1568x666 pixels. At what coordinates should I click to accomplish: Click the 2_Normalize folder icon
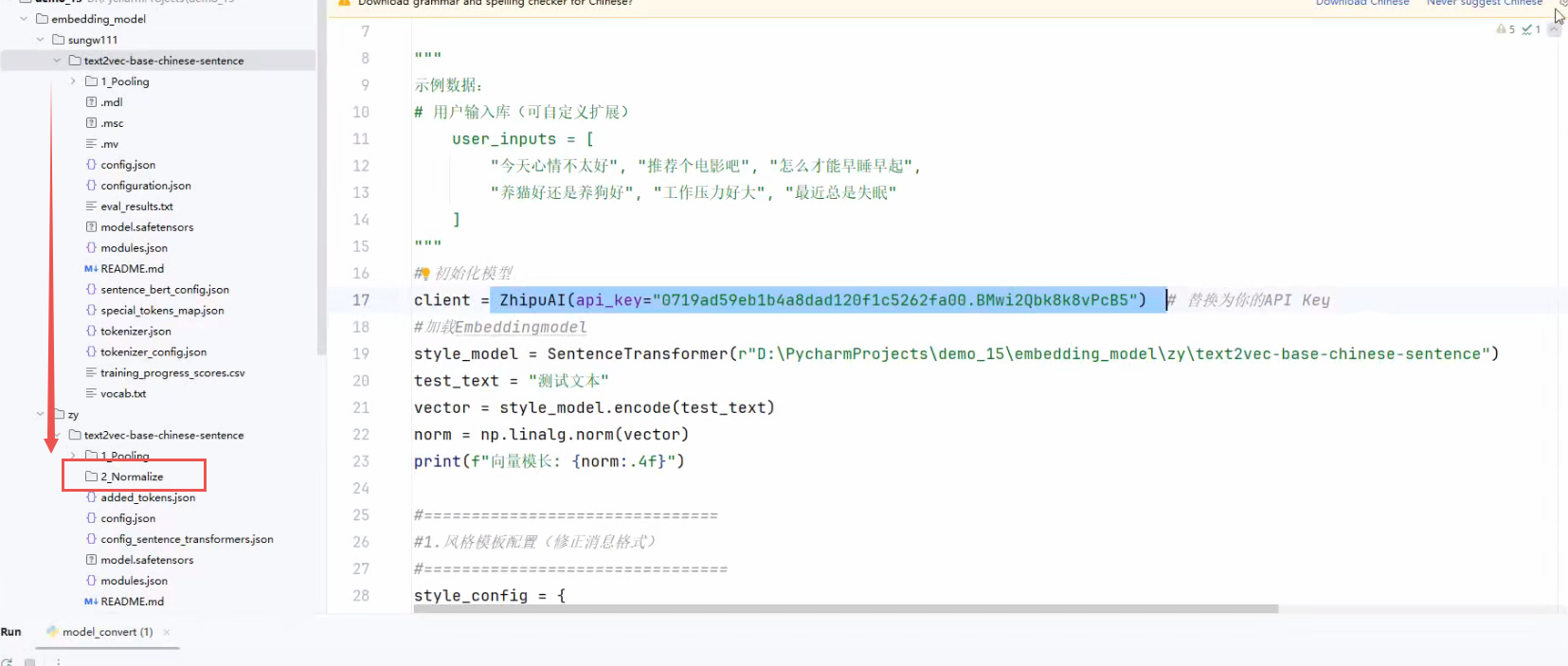coord(91,477)
